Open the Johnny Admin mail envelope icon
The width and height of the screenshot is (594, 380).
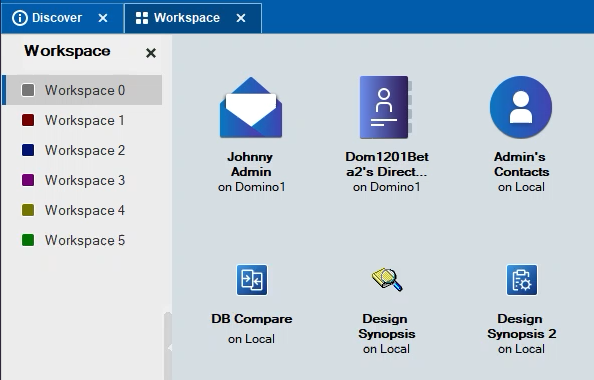(251, 107)
